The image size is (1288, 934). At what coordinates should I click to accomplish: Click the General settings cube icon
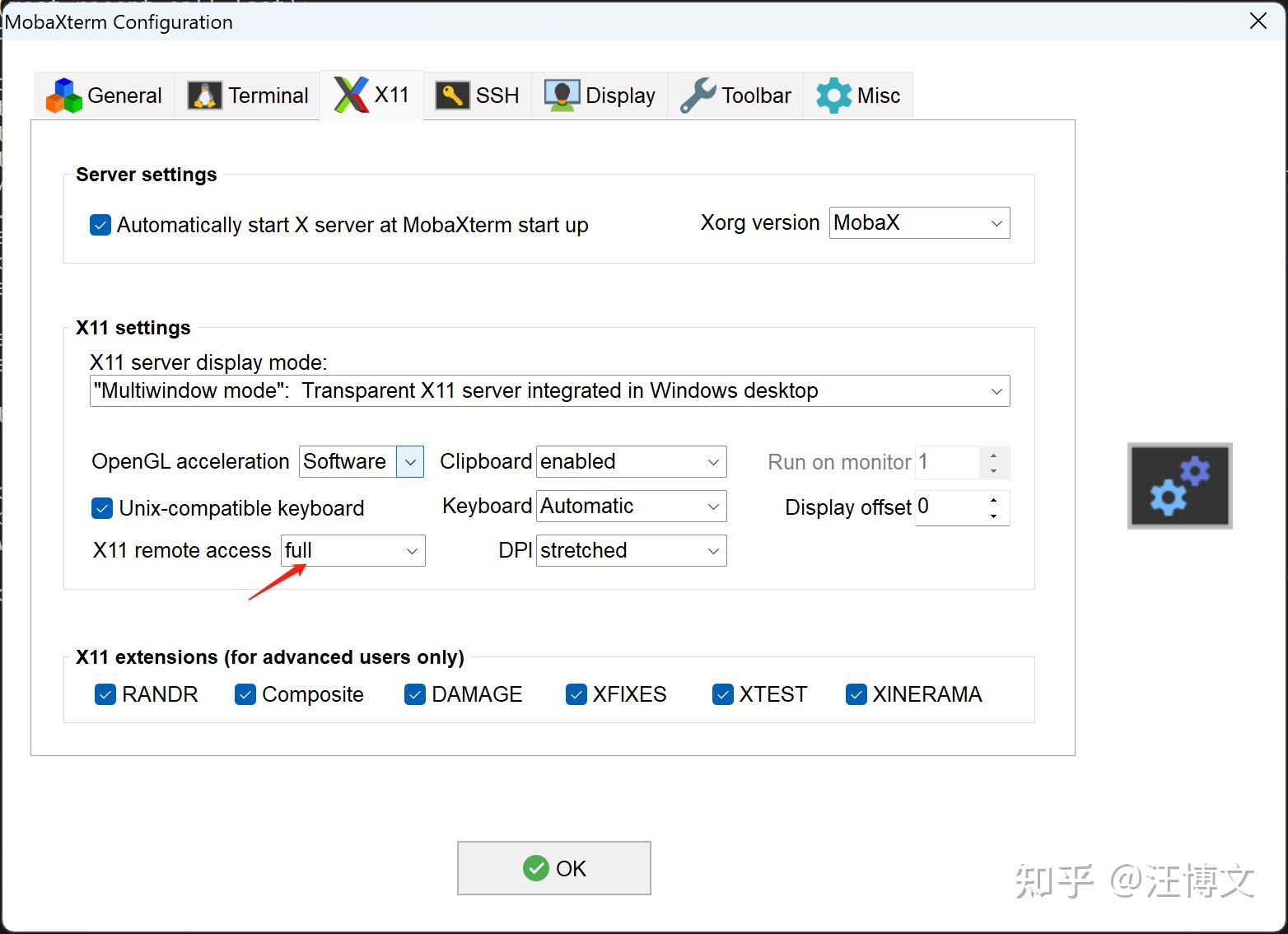point(63,95)
